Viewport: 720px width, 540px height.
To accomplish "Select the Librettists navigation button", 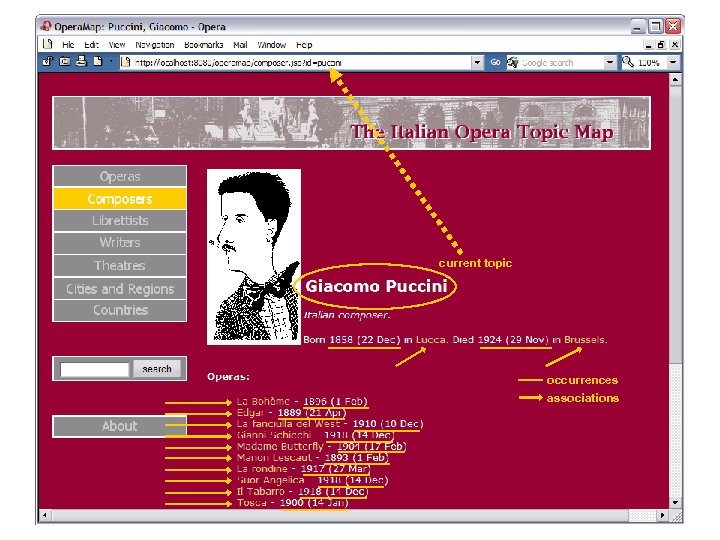I will [120, 221].
